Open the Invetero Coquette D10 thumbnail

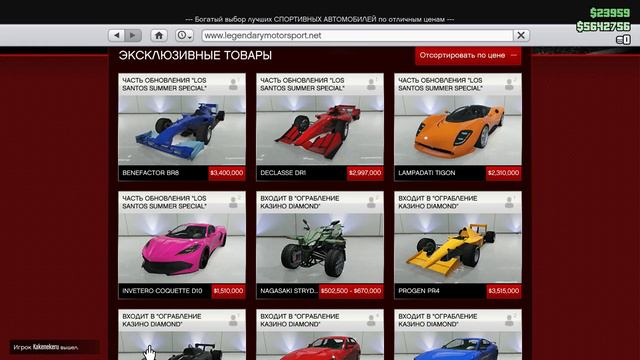coord(182,248)
